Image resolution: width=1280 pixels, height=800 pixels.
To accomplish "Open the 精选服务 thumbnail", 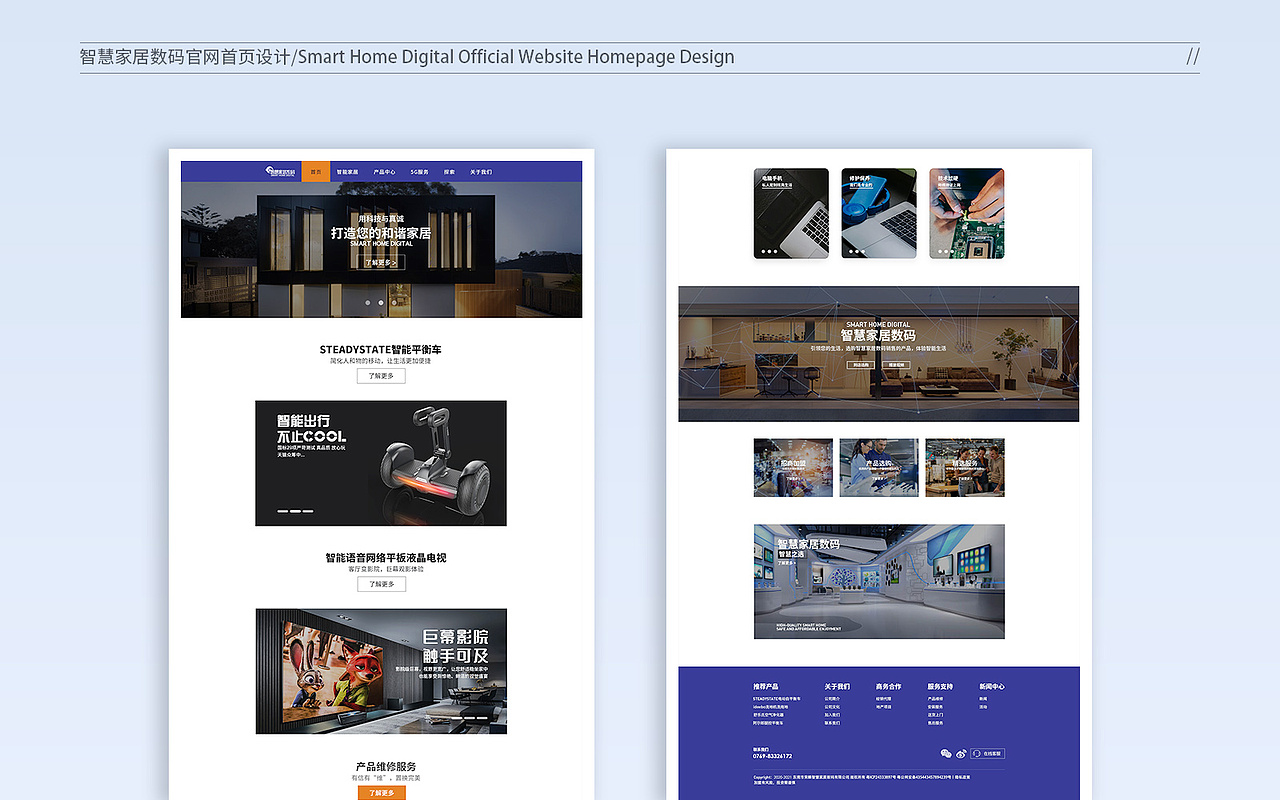I will coord(965,467).
